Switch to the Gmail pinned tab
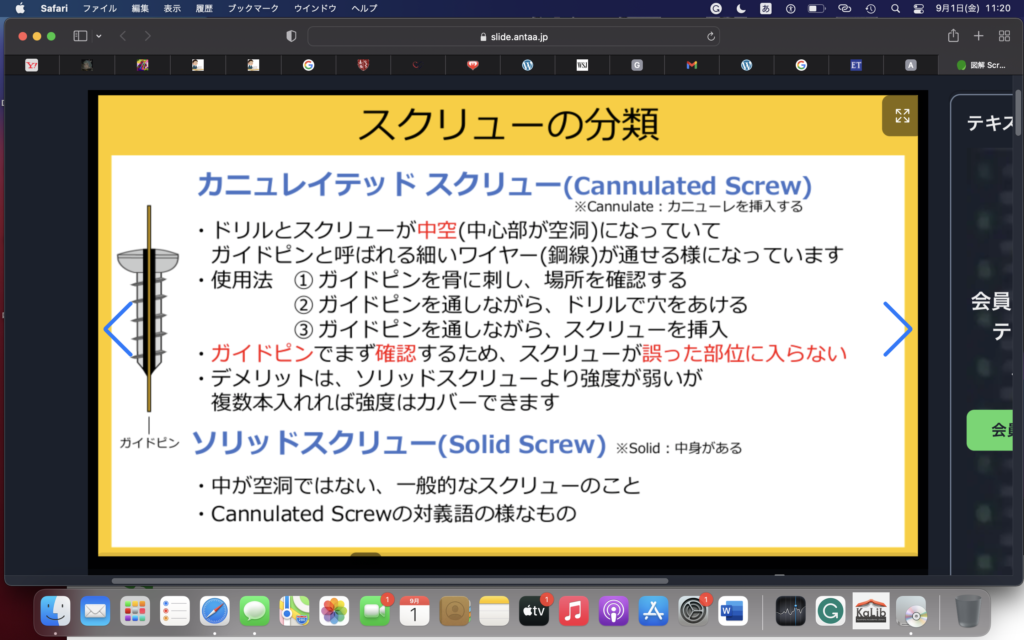1024x640 pixels. pos(691,65)
